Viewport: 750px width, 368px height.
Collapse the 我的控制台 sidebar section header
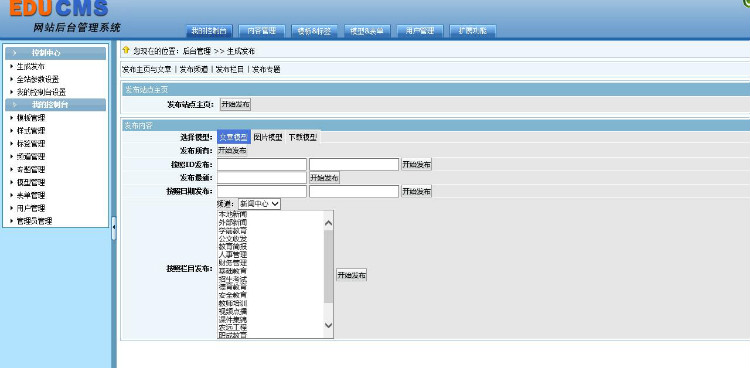55,105
